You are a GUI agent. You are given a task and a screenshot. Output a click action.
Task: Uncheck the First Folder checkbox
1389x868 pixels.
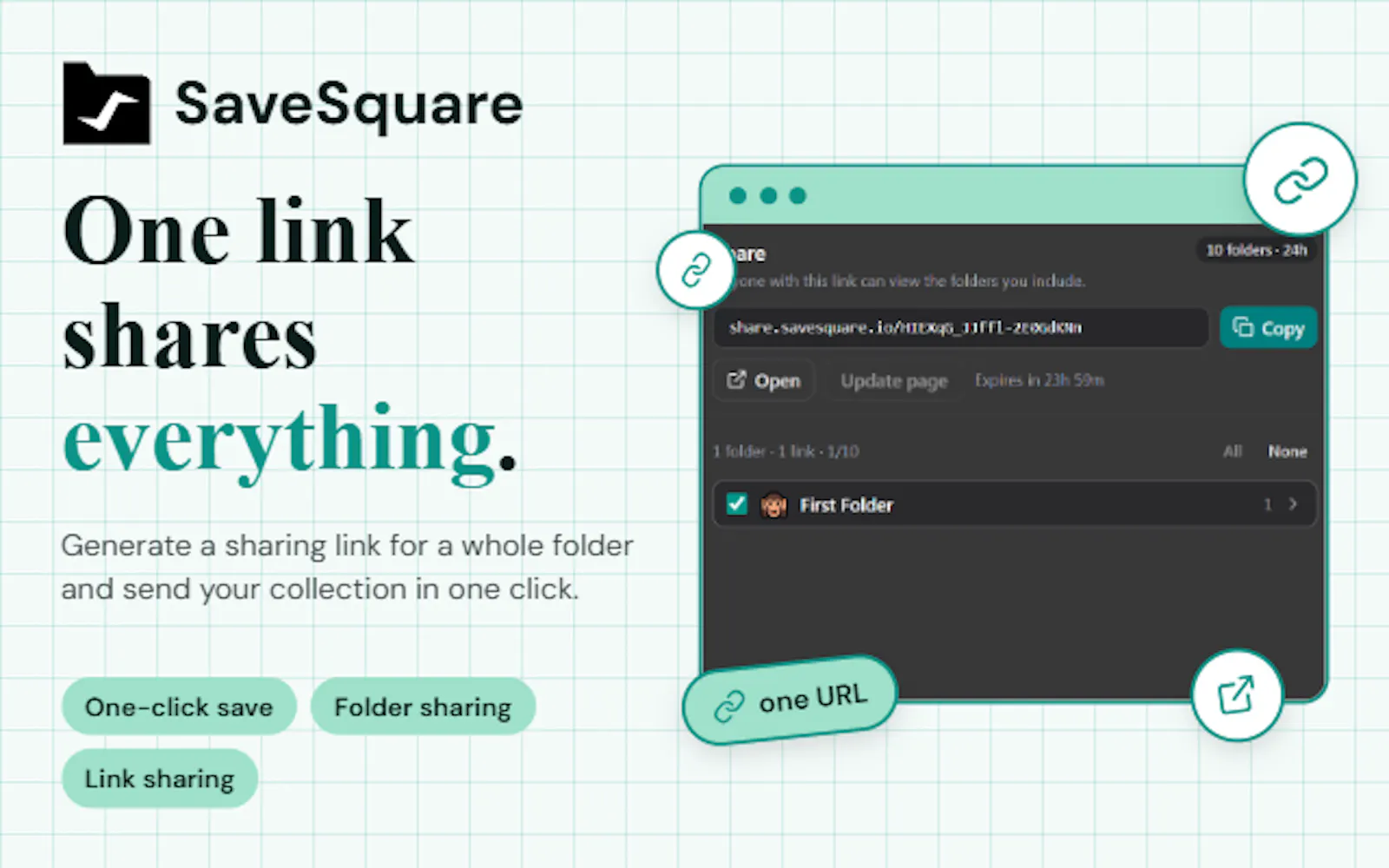pyautogui.click(x=737, y=504)
